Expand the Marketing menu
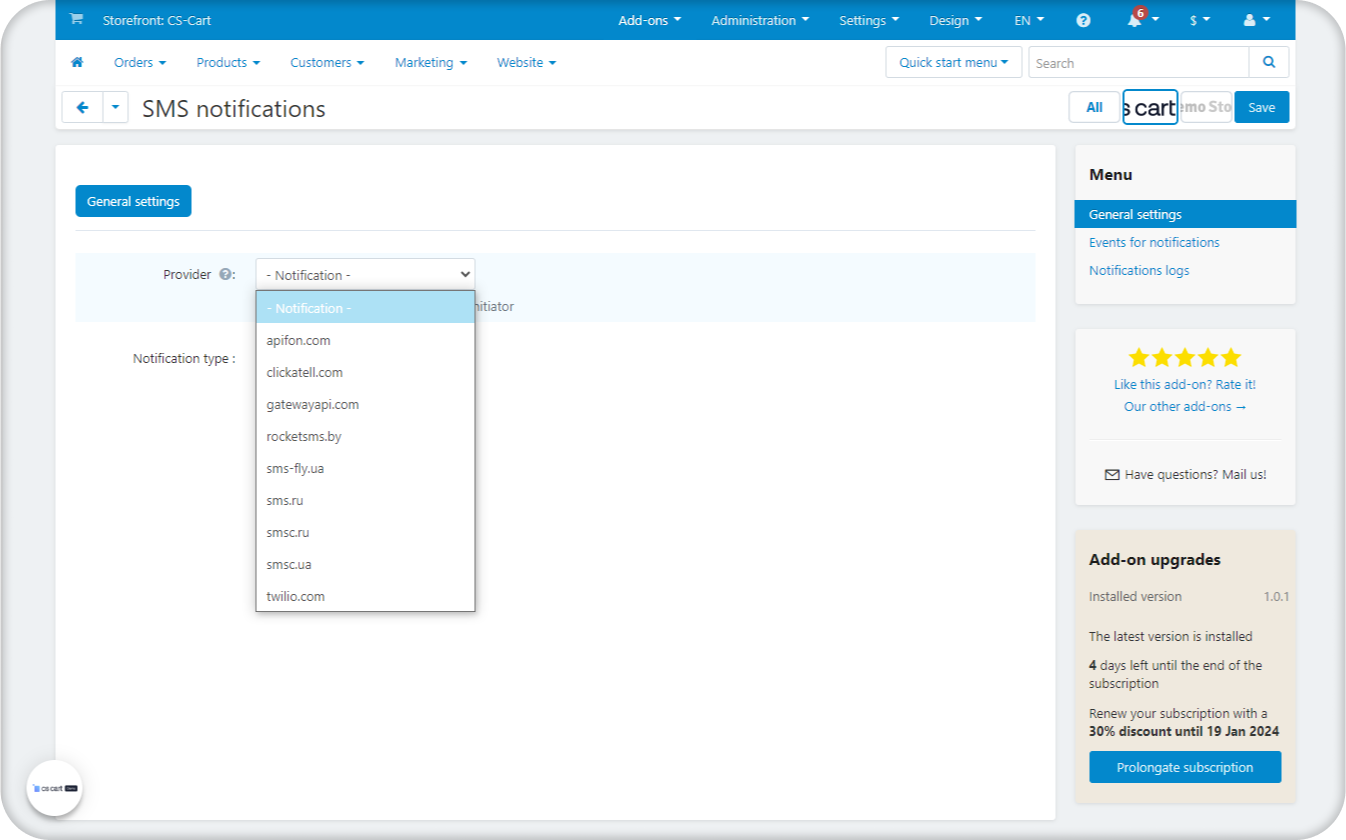 431,62
